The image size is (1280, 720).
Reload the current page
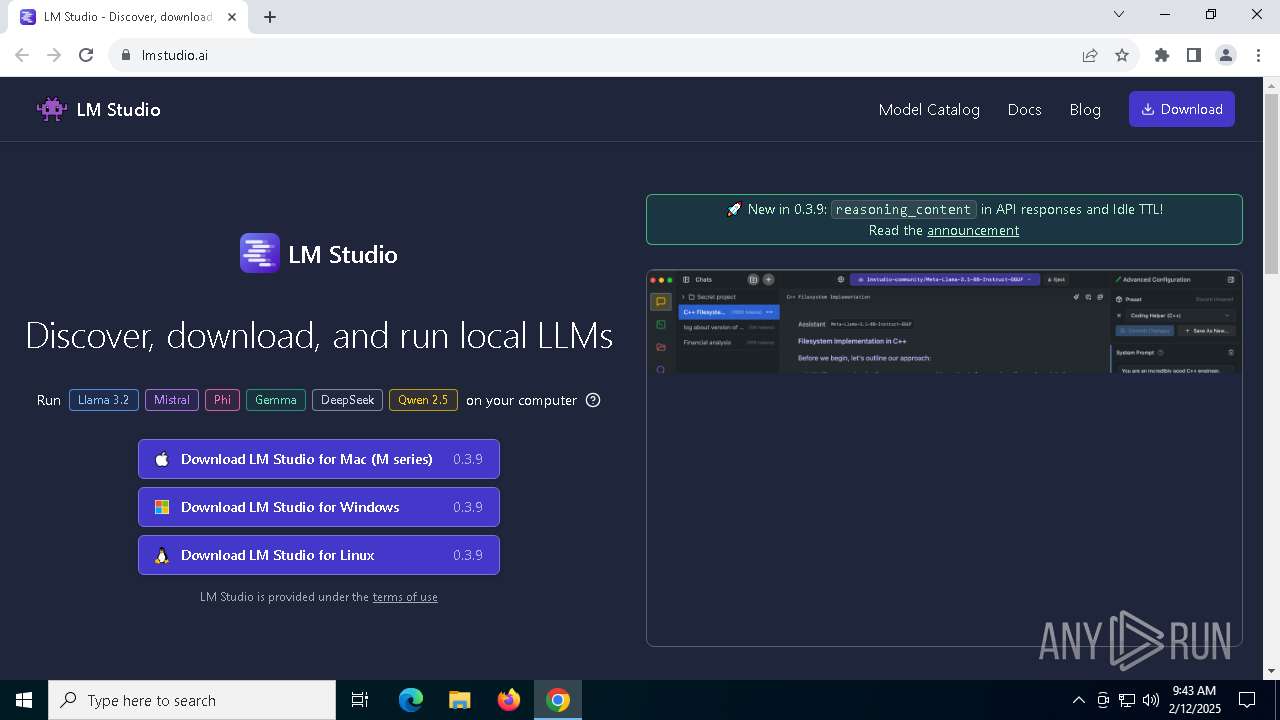click(x=86, y=55)
